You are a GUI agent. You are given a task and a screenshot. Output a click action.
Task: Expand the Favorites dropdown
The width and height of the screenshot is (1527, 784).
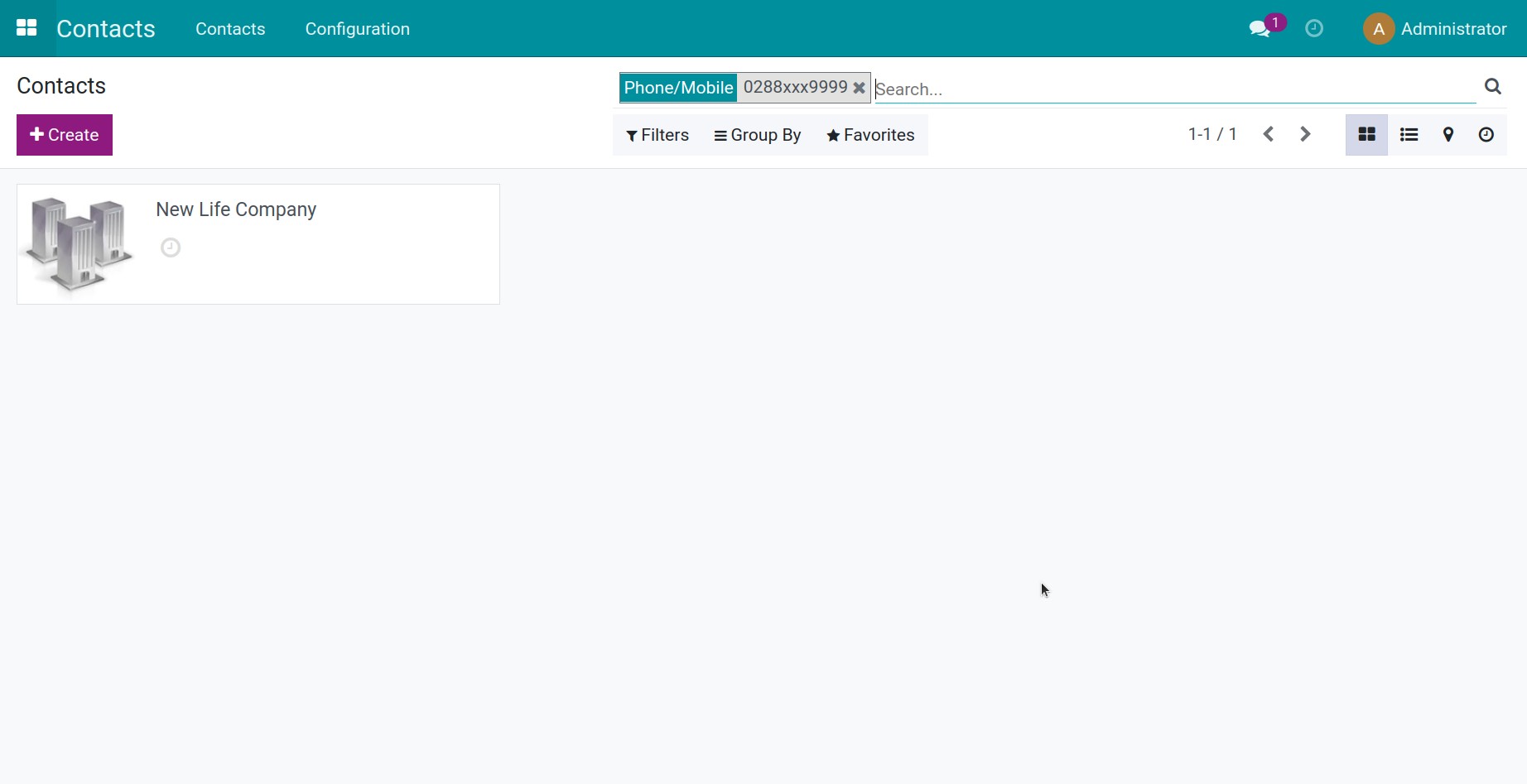click(869, 135)
